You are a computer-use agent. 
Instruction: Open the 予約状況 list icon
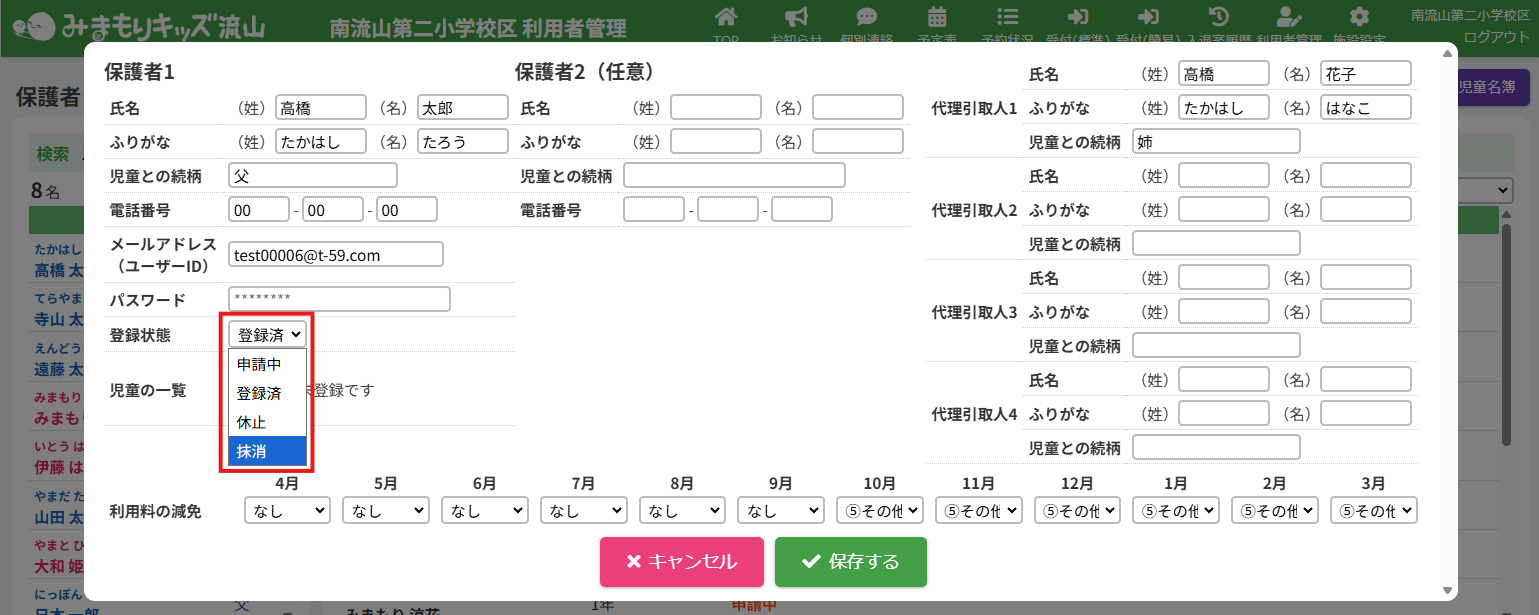point(1008,17)
